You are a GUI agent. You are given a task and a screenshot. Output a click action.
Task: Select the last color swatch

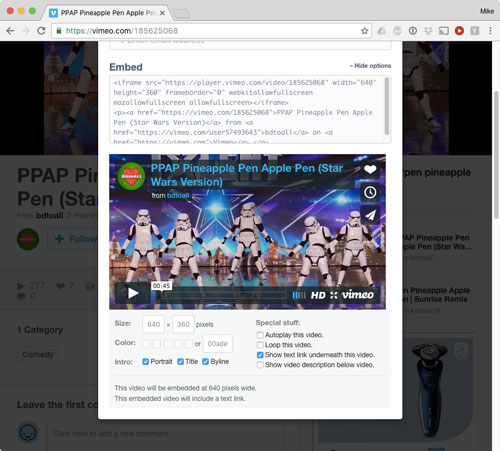189,344
